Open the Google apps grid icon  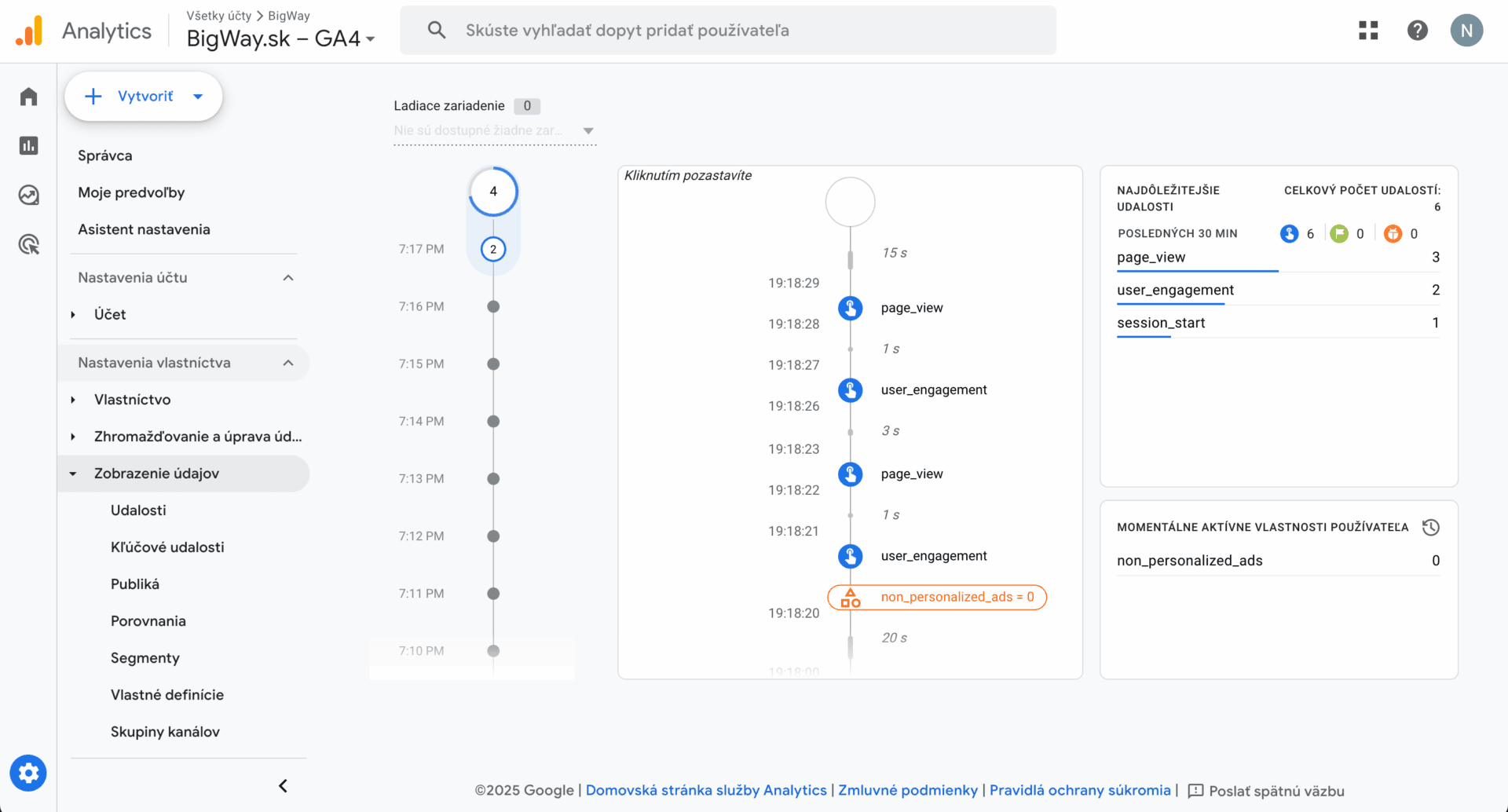tap(1368, 31)
